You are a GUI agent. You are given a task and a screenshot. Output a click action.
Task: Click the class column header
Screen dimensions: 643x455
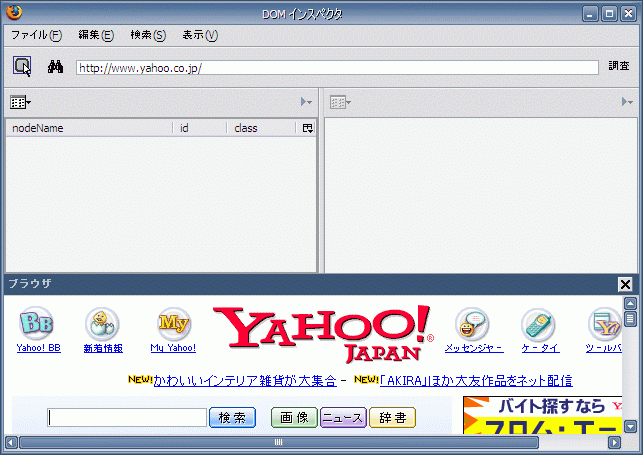pos(262,128)
